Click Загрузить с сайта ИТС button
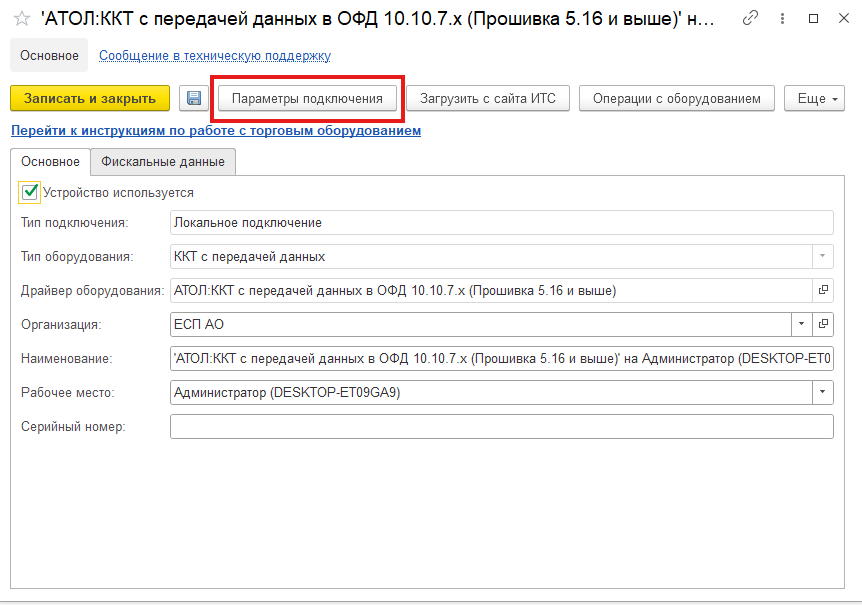 (488, 98)
